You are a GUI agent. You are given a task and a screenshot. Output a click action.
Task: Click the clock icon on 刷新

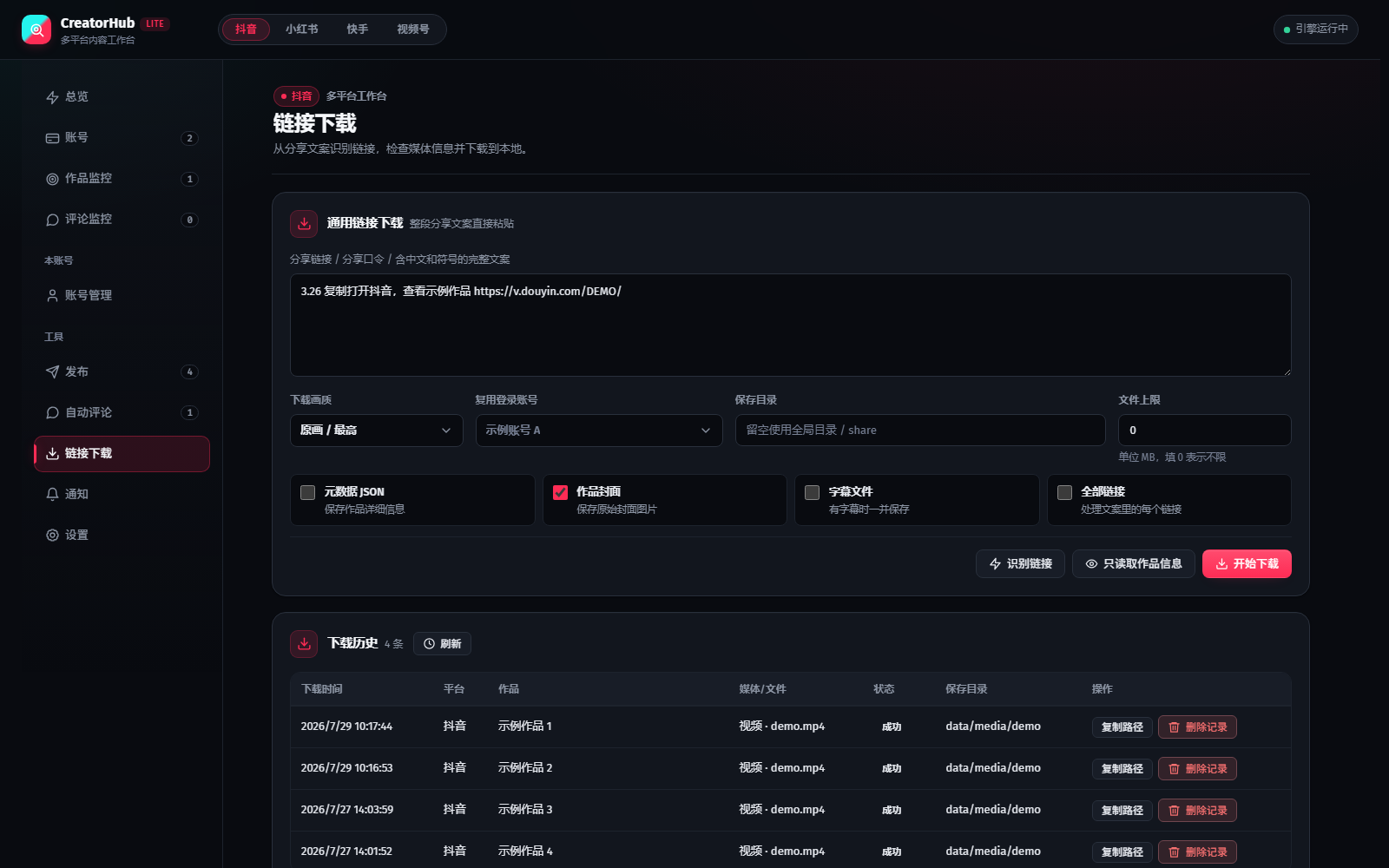(x=429, y=644)
